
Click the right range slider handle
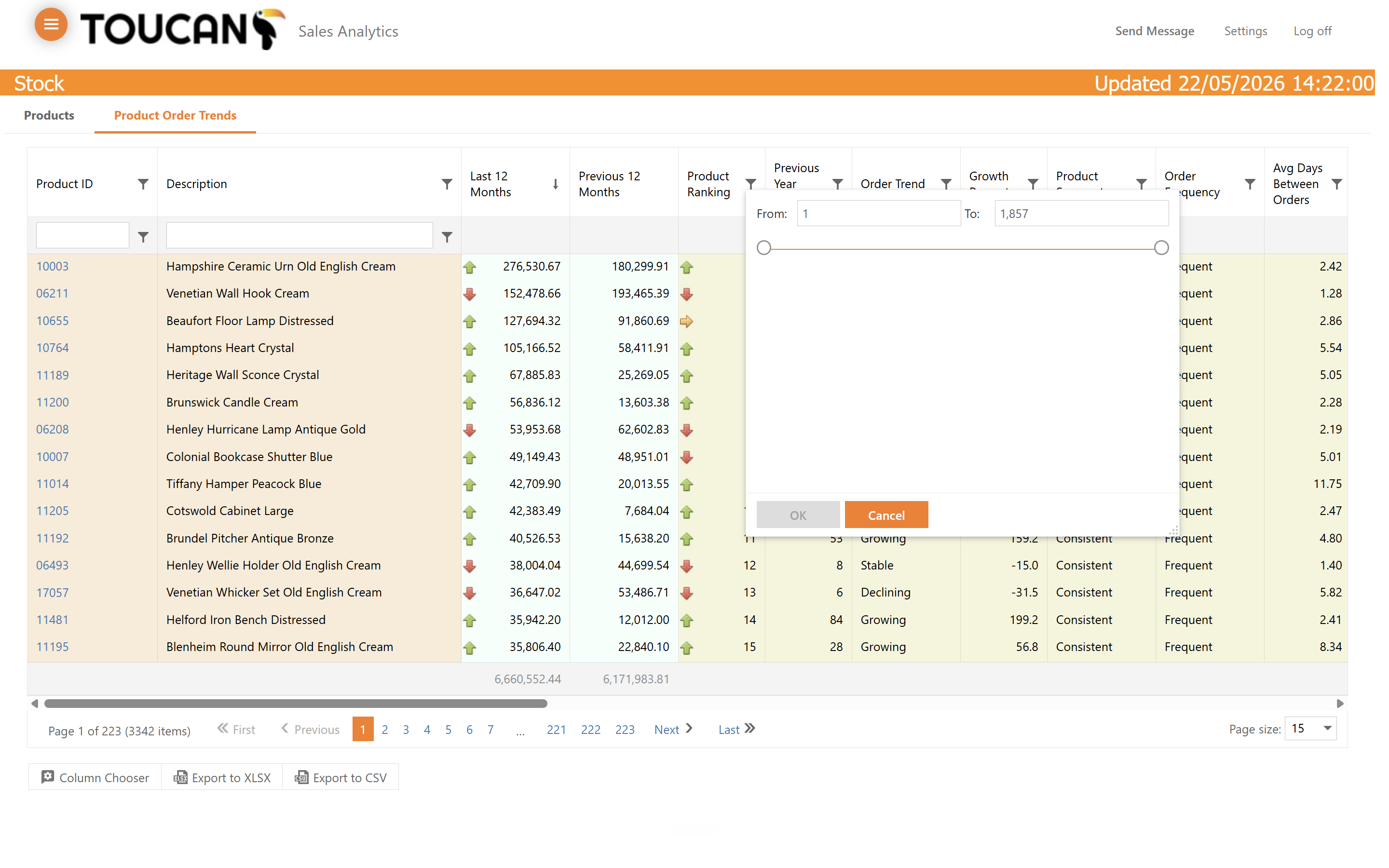(x=1161, y=248)
